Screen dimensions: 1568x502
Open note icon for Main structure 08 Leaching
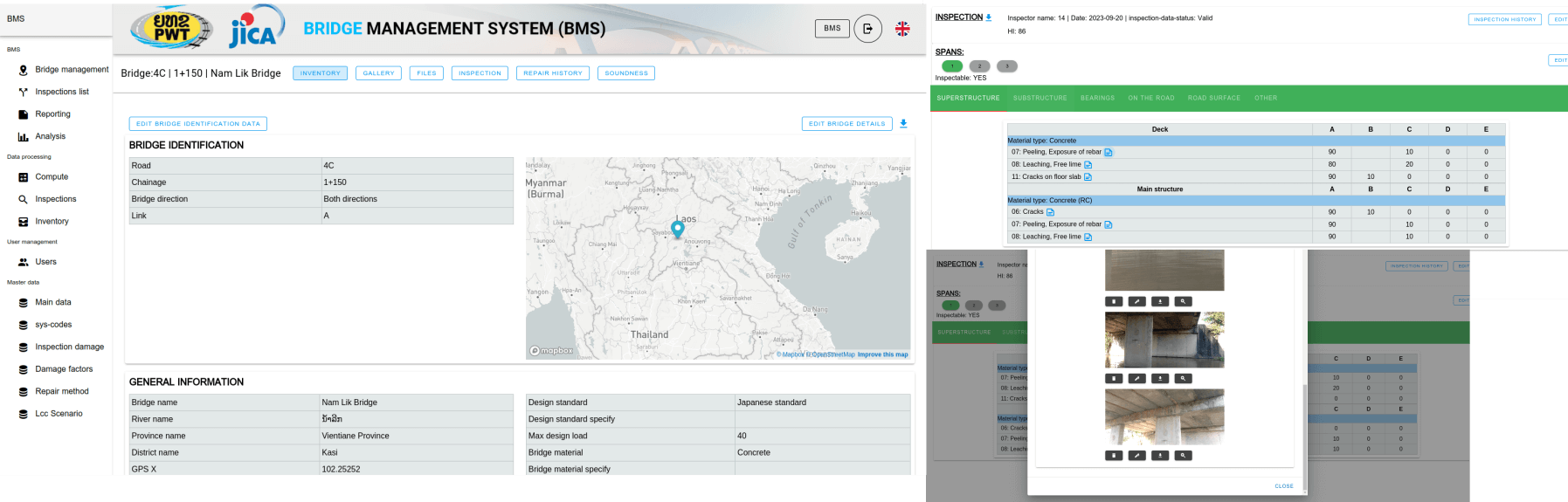(1088, 237)
